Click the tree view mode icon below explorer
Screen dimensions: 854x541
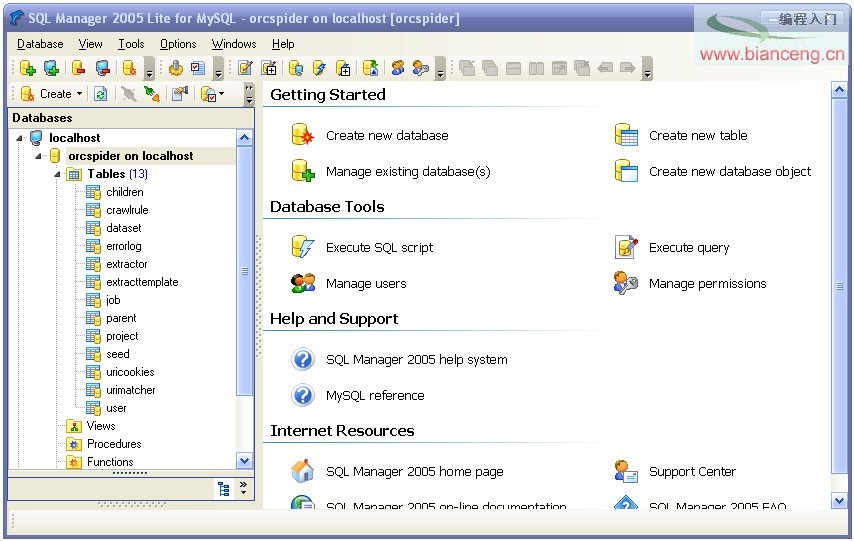click(224, 489)
